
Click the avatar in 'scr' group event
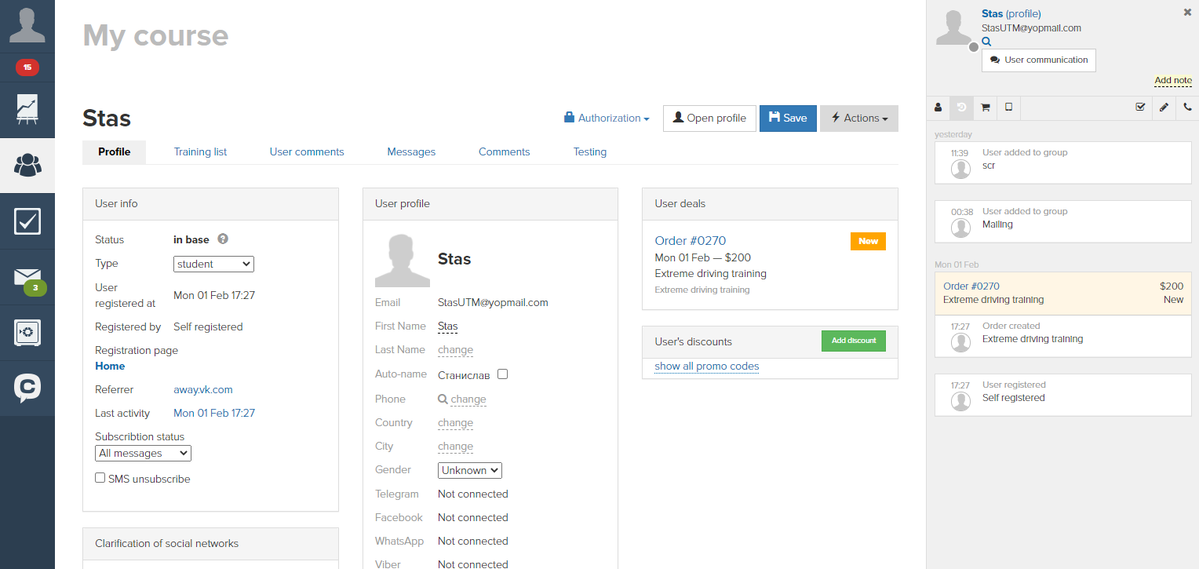[960, 169]
